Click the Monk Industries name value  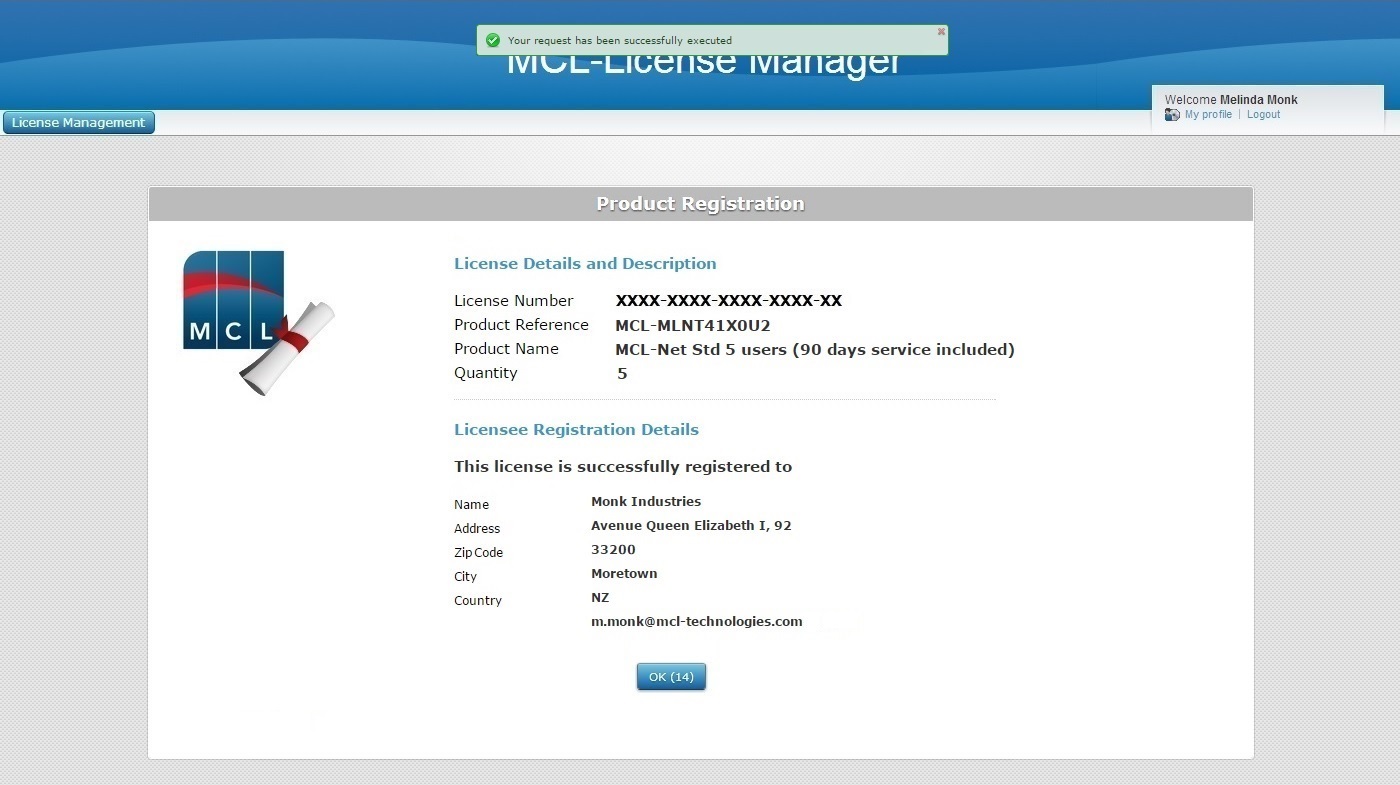pyautogui.click(x=645, y=502)
